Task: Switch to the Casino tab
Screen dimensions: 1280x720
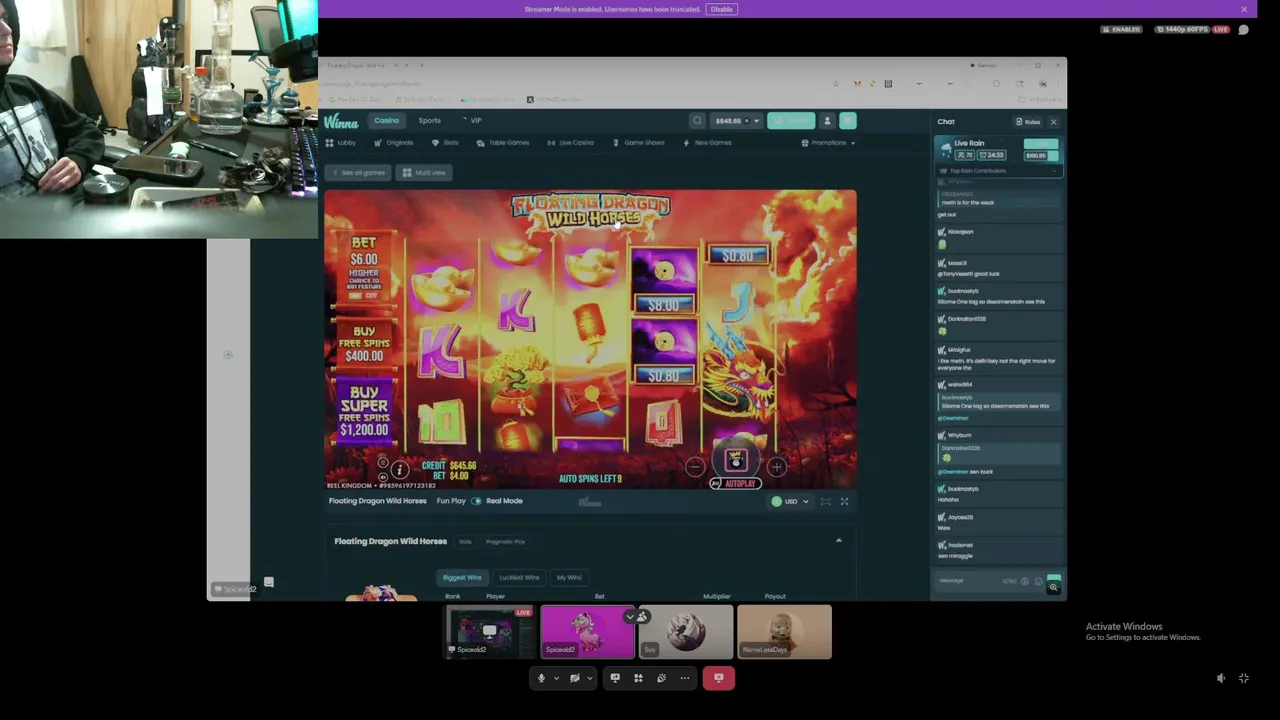Action: point(387,121)
